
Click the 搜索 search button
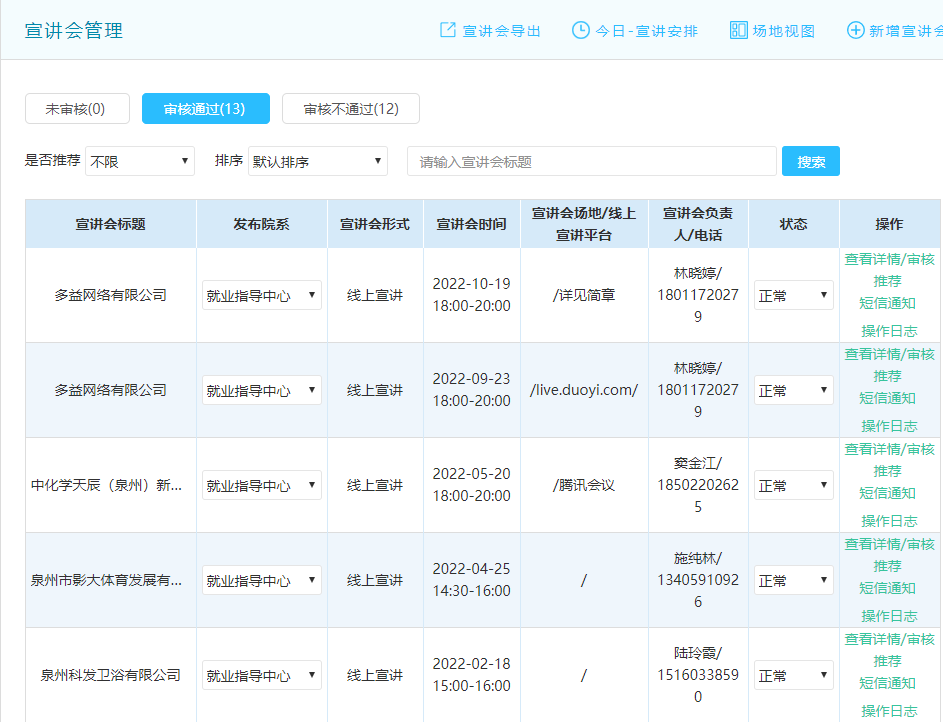tap(810, 161)
